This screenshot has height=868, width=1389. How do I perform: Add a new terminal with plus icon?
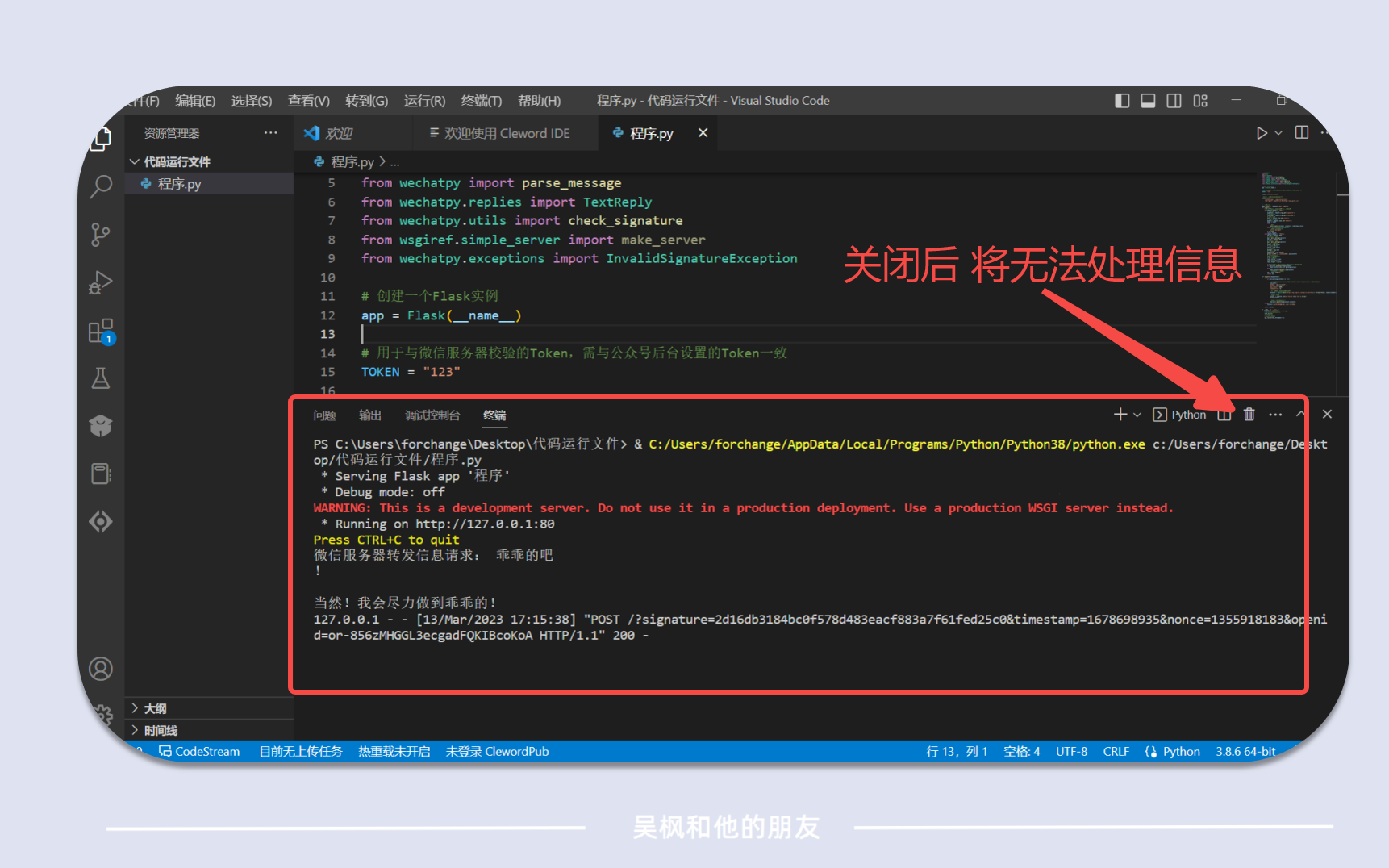(1120, 414)
